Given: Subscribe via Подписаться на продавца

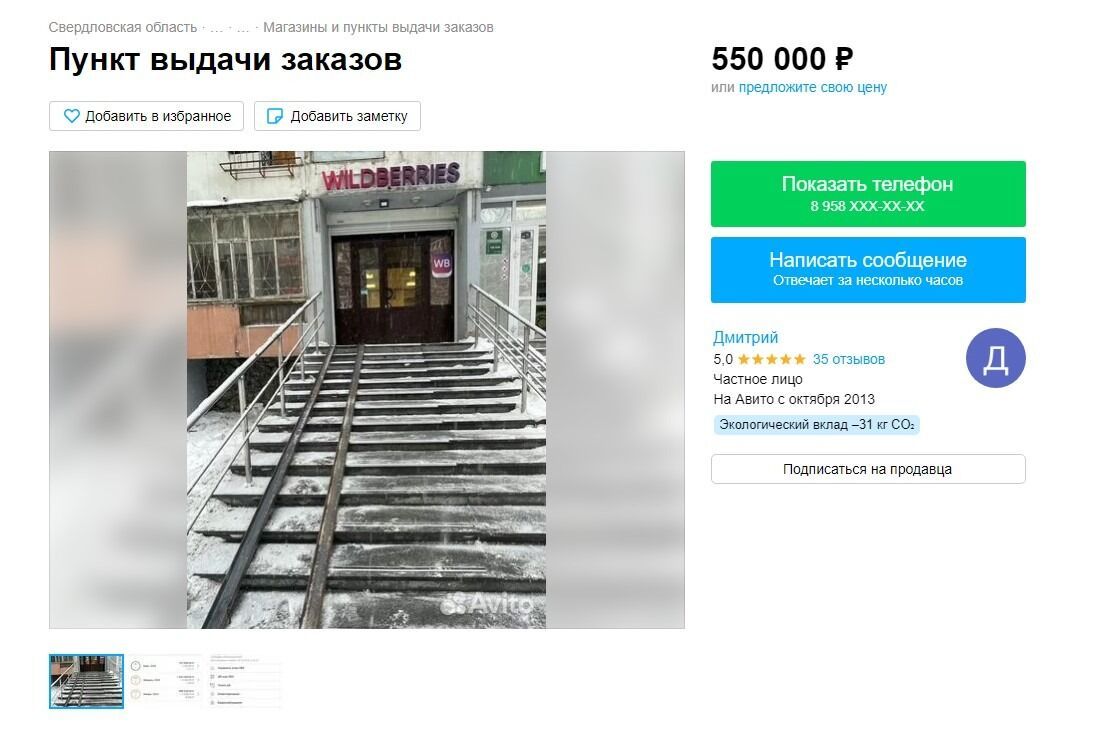Looking at the screenshot, I should [868, 469].
